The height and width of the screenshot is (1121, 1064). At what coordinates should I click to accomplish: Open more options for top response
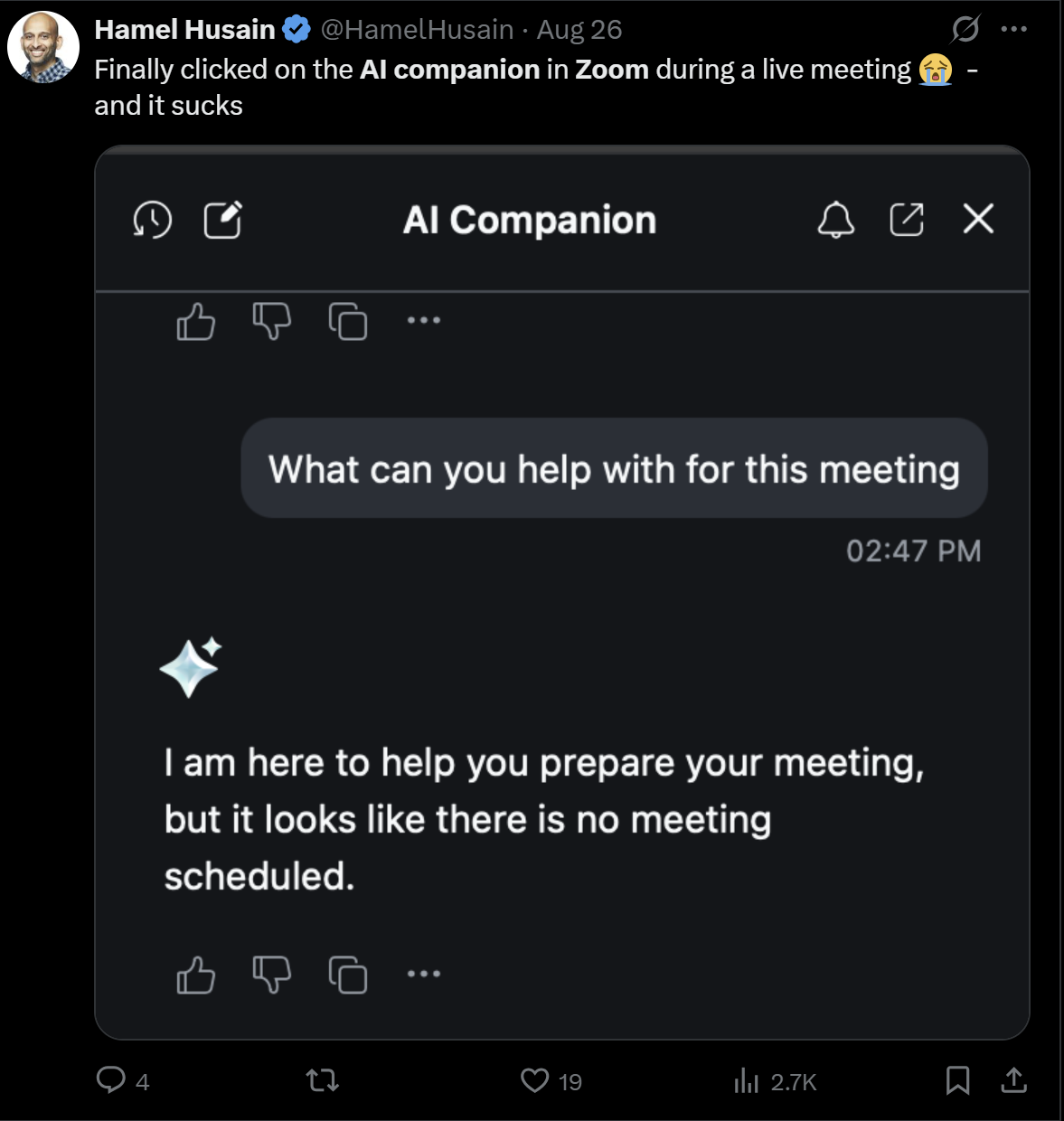[423, 320]
